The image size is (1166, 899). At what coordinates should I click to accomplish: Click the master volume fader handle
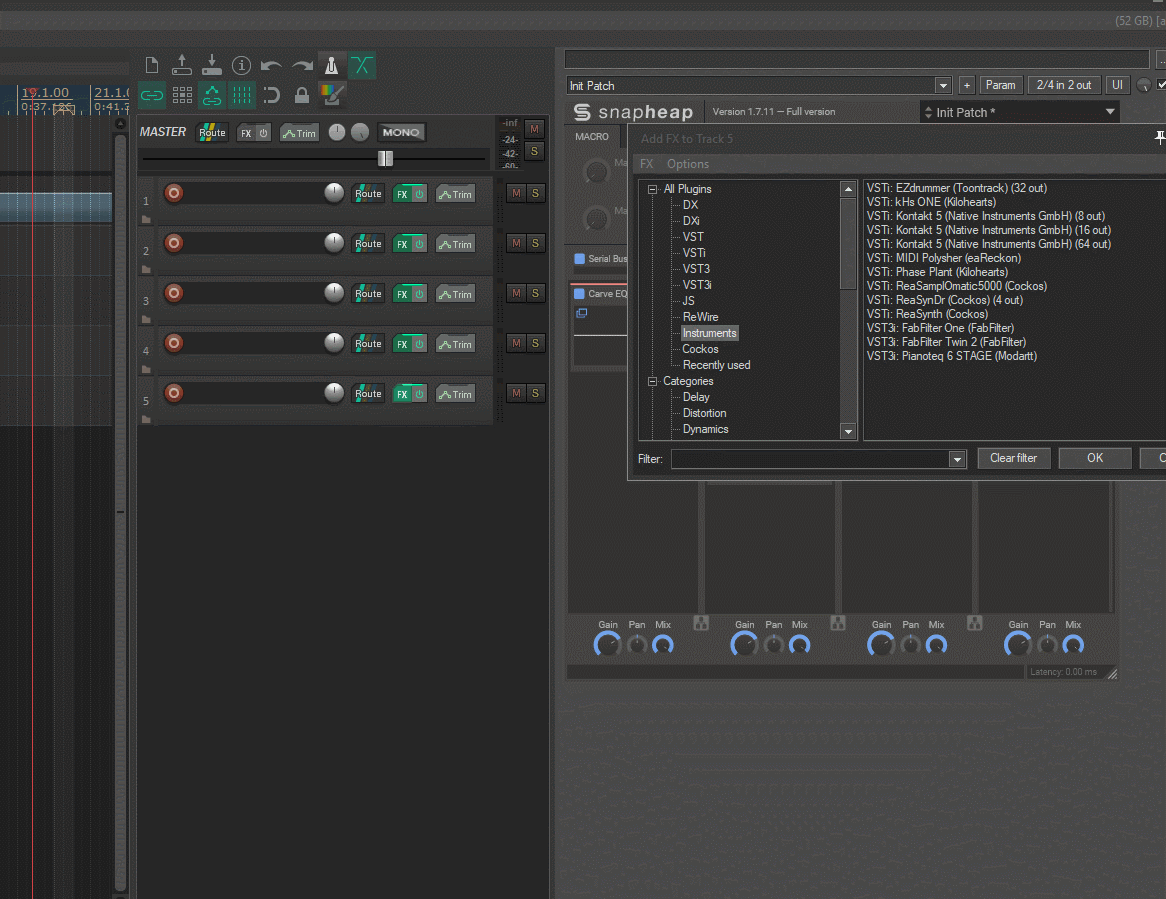tap(385, 158)
